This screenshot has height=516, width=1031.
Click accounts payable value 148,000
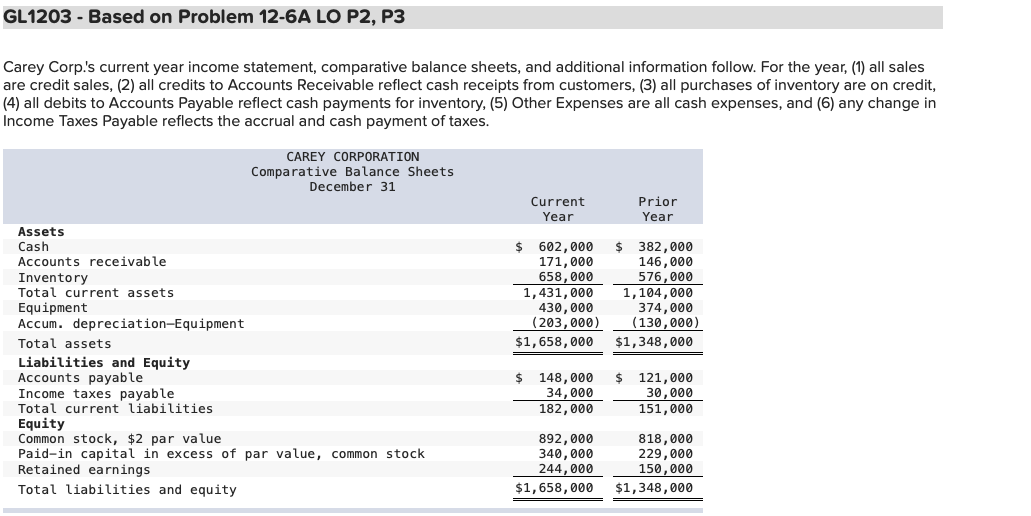click(565, 377)
